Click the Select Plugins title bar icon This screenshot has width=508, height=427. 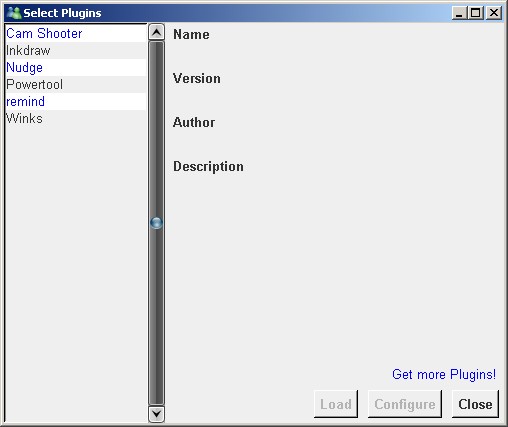(14, 13)
